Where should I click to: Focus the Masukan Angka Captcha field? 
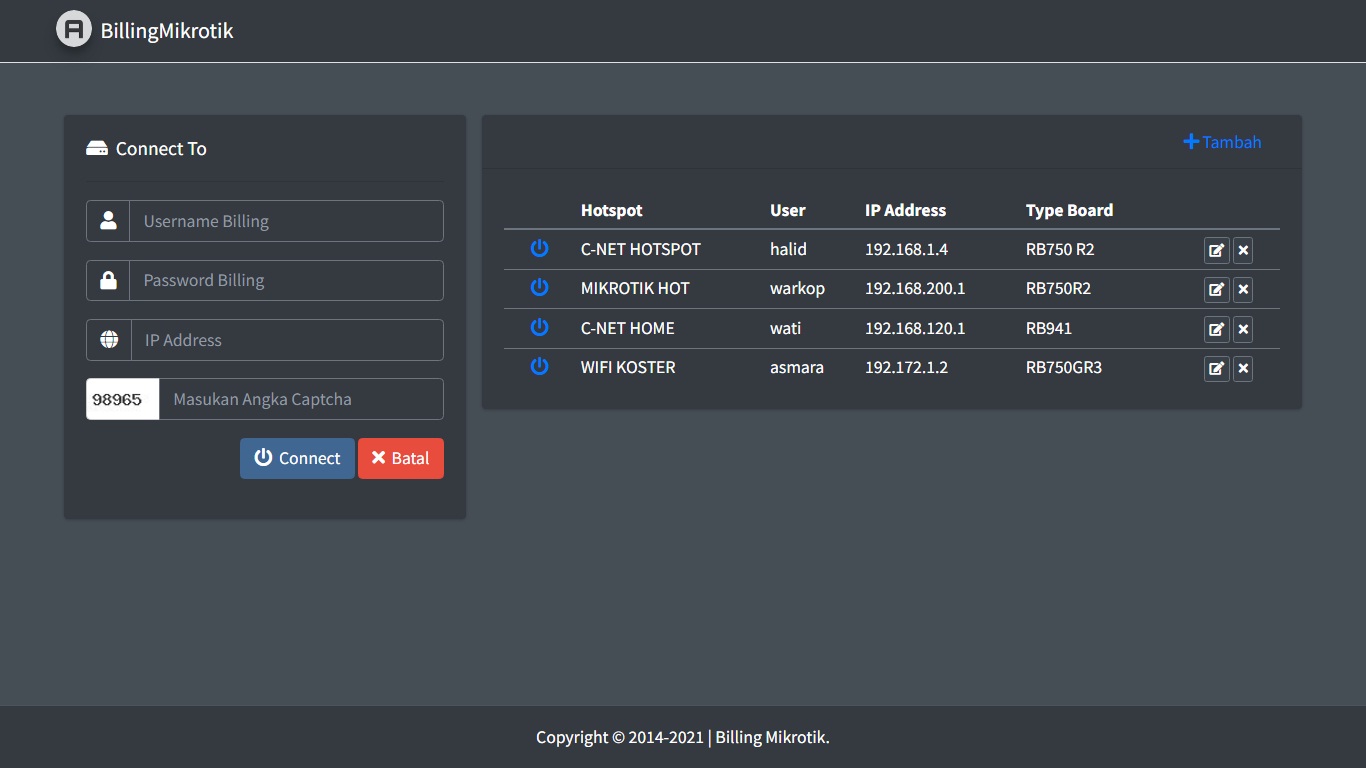tap(300, 399)
